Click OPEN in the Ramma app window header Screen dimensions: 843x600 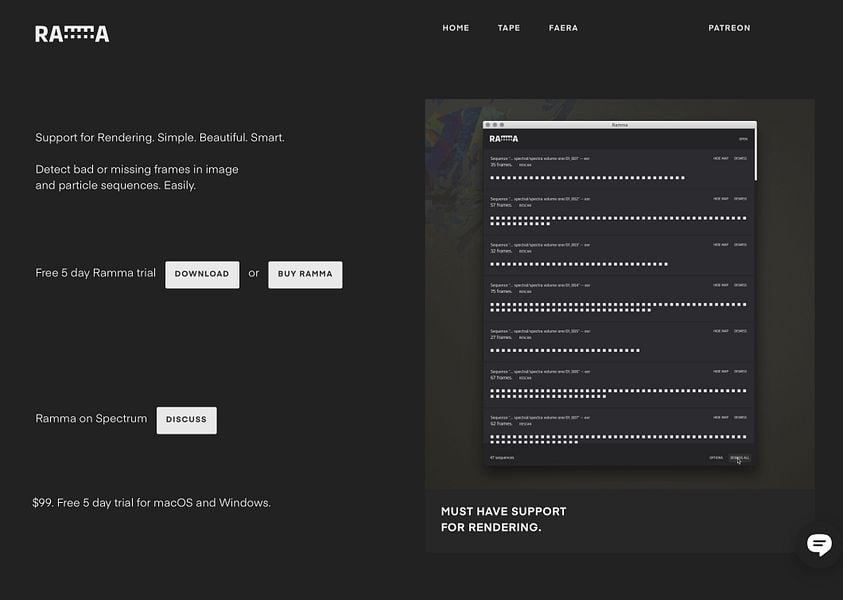click(x=743, y=139)
